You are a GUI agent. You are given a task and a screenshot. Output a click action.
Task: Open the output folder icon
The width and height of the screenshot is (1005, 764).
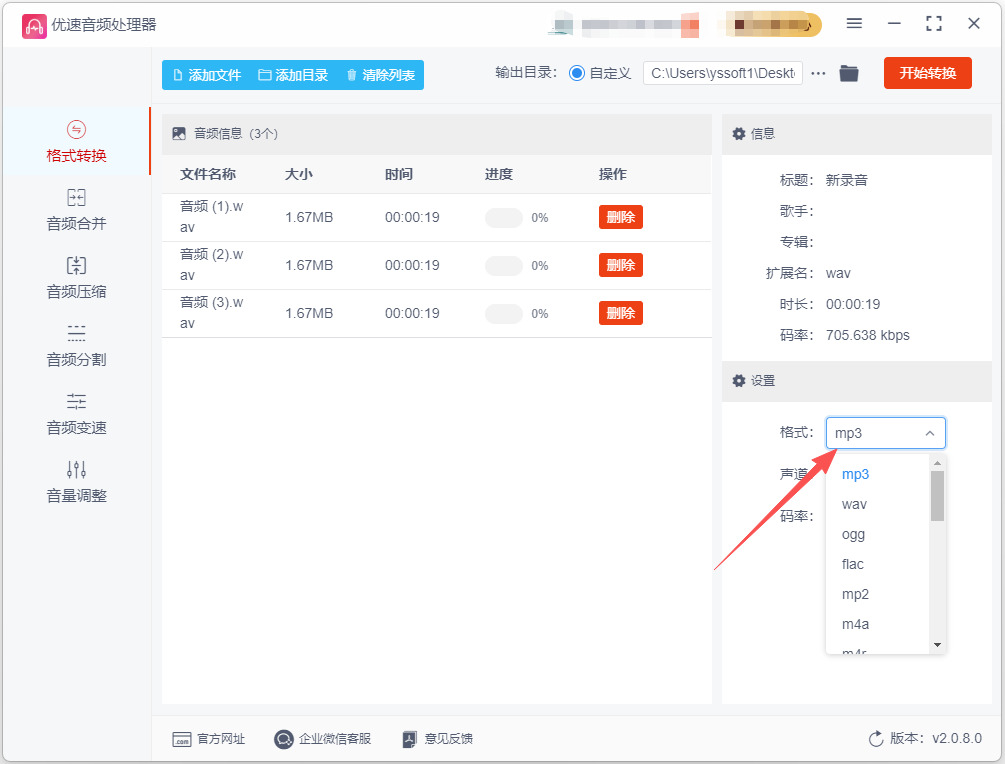849,73
